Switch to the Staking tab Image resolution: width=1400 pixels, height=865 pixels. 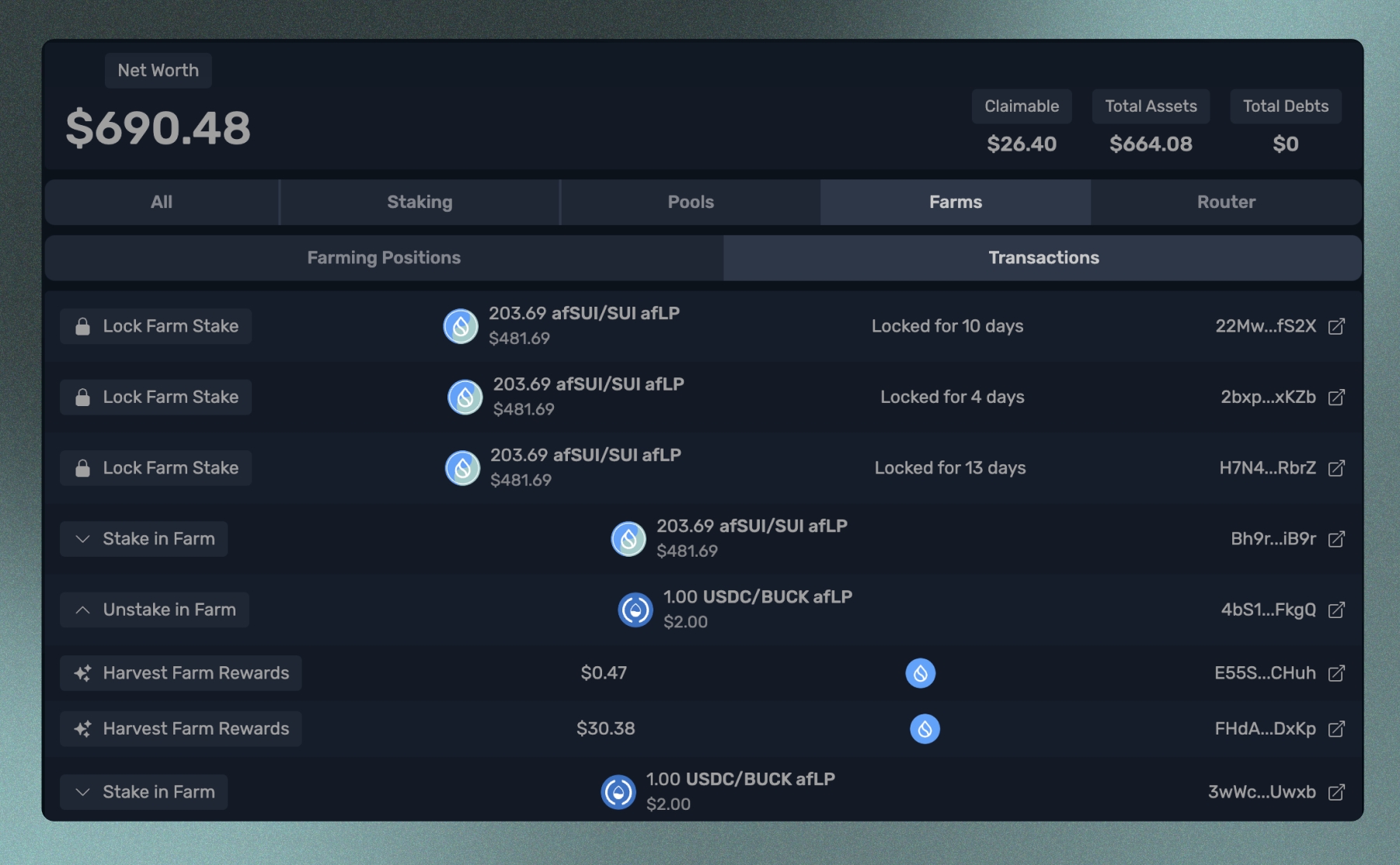[x=420, y=203]
